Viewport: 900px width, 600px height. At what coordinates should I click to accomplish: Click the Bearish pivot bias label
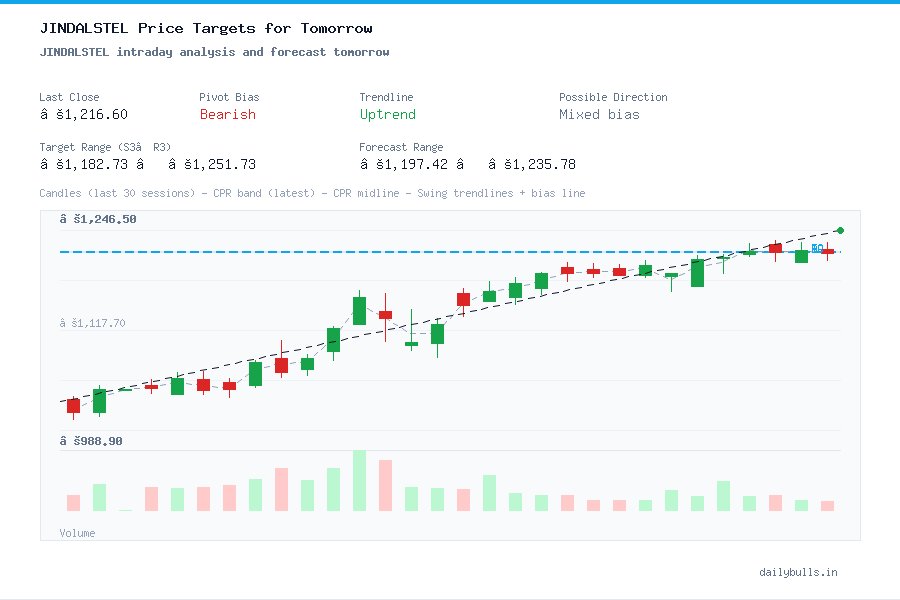coord(227,115)
